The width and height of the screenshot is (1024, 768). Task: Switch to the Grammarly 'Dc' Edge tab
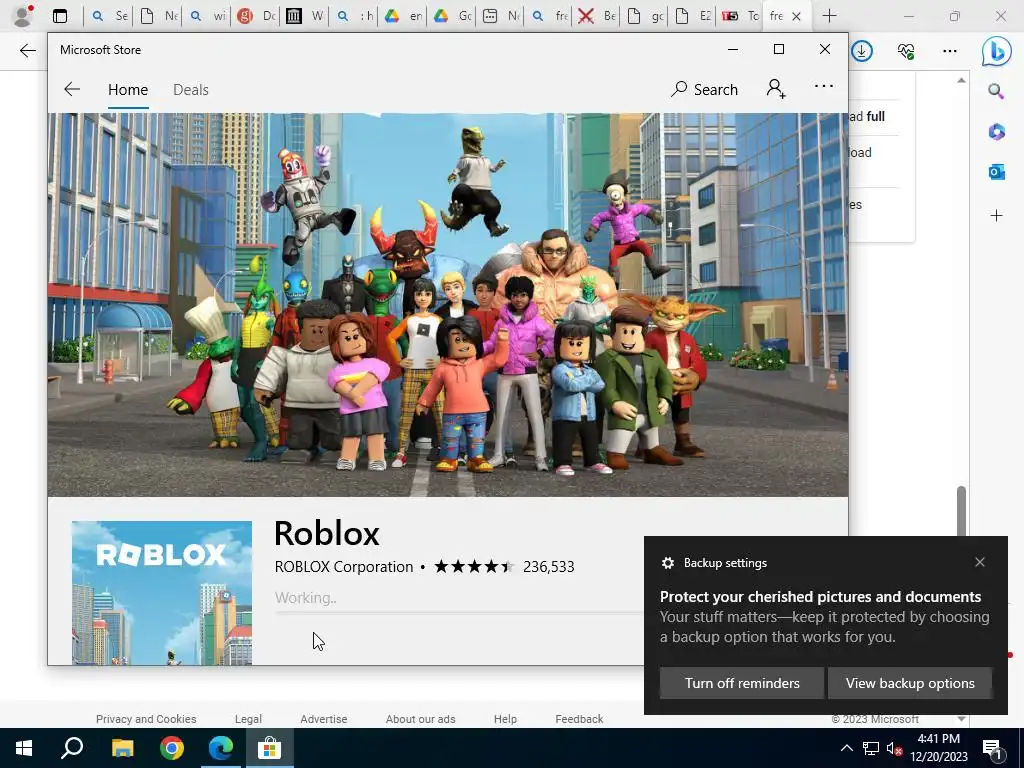point(255,16)
